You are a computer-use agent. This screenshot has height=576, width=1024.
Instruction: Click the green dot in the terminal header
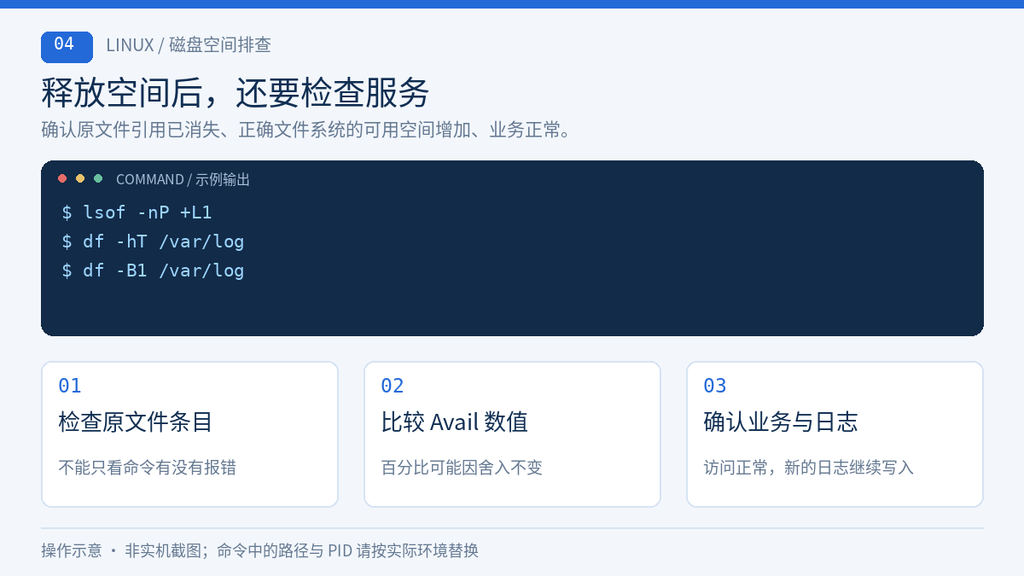[x=98, y=178]
